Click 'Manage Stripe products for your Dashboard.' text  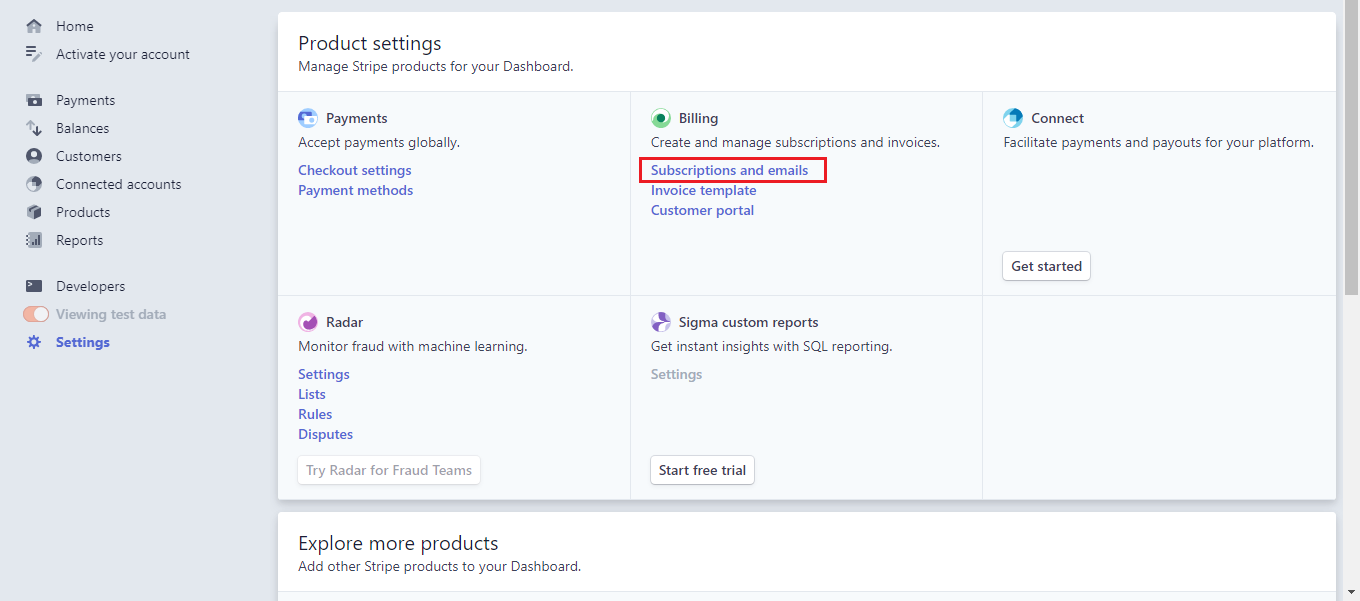tap(436, 67)
